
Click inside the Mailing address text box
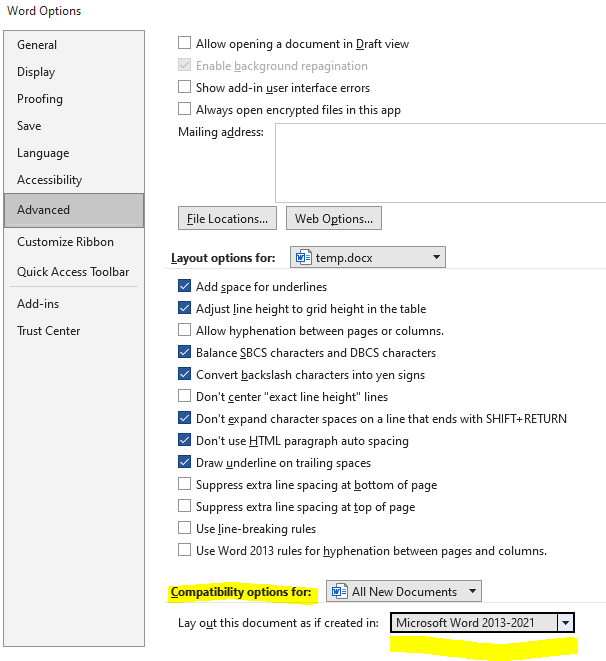(440, 163)
